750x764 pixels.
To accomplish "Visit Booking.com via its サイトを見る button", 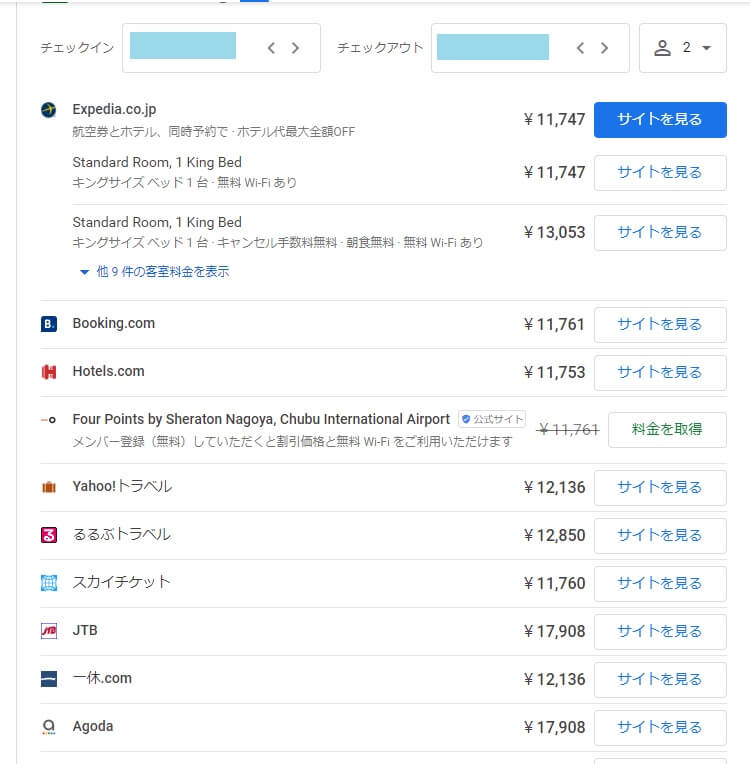I will pyautogui.click(x=660, y=324).
